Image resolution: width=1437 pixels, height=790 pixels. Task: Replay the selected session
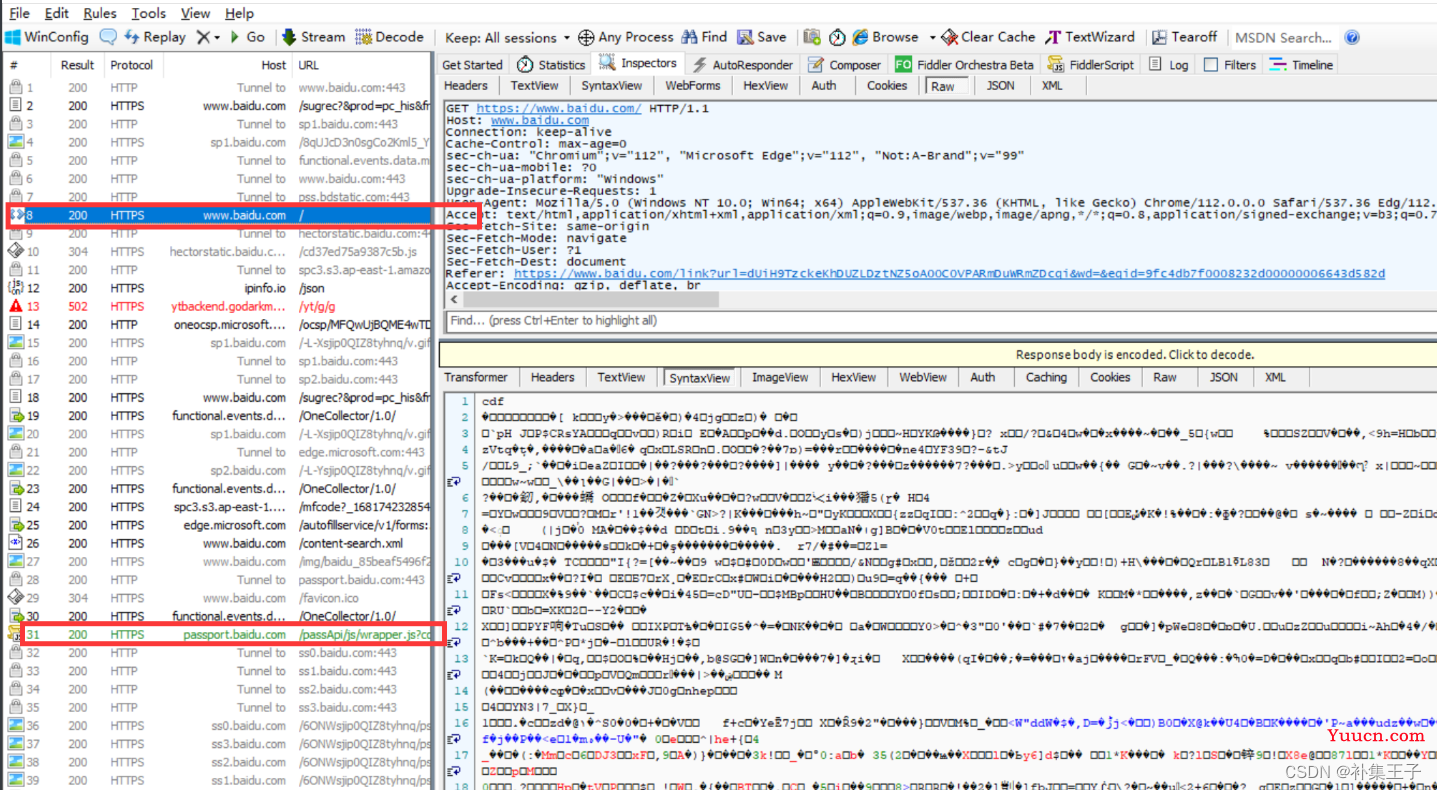tap(156, 37)
